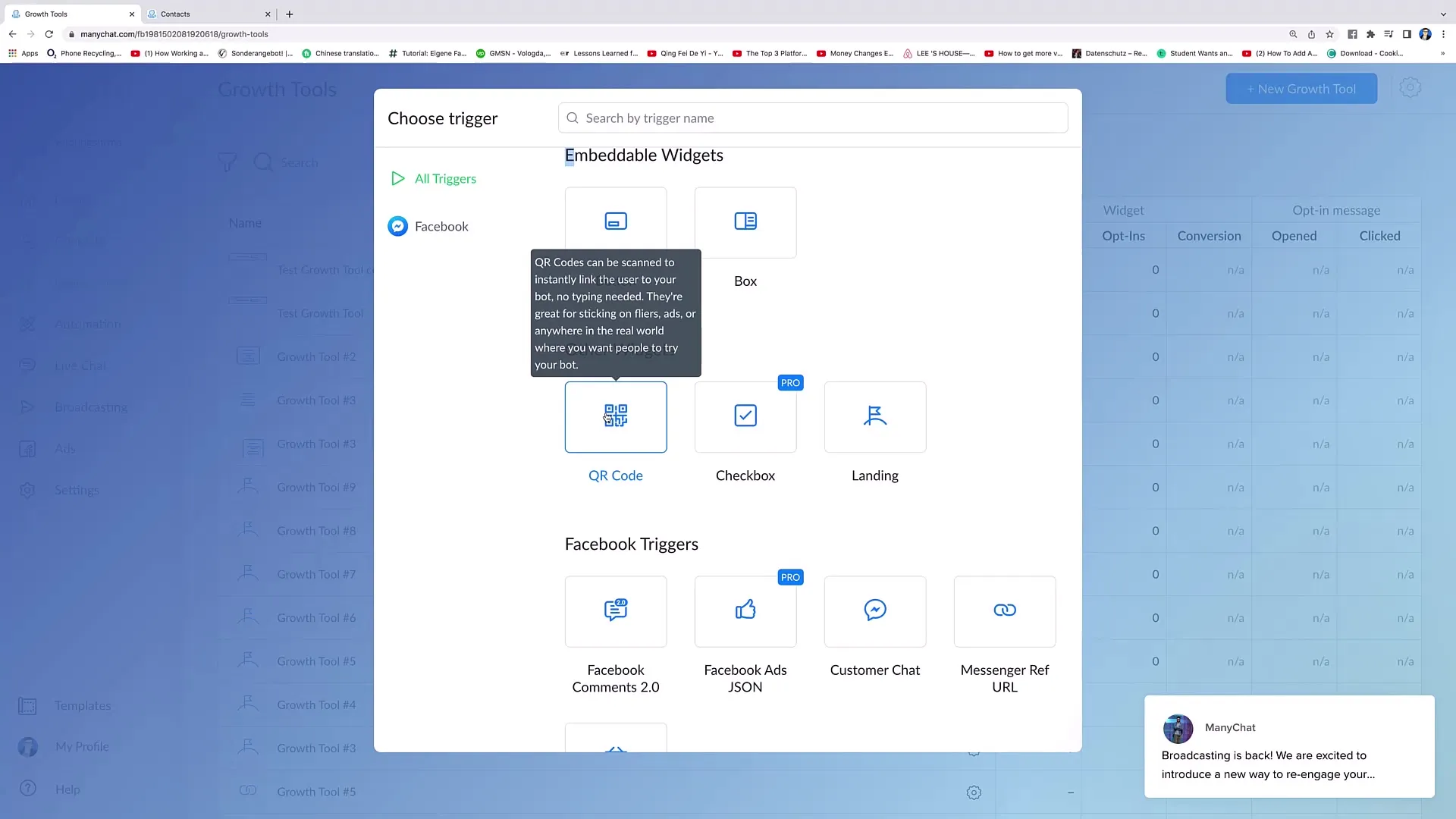Open the Broadcasting section in sidebar
Screen dimensions: 1456x819
click(x=89, y=406)
